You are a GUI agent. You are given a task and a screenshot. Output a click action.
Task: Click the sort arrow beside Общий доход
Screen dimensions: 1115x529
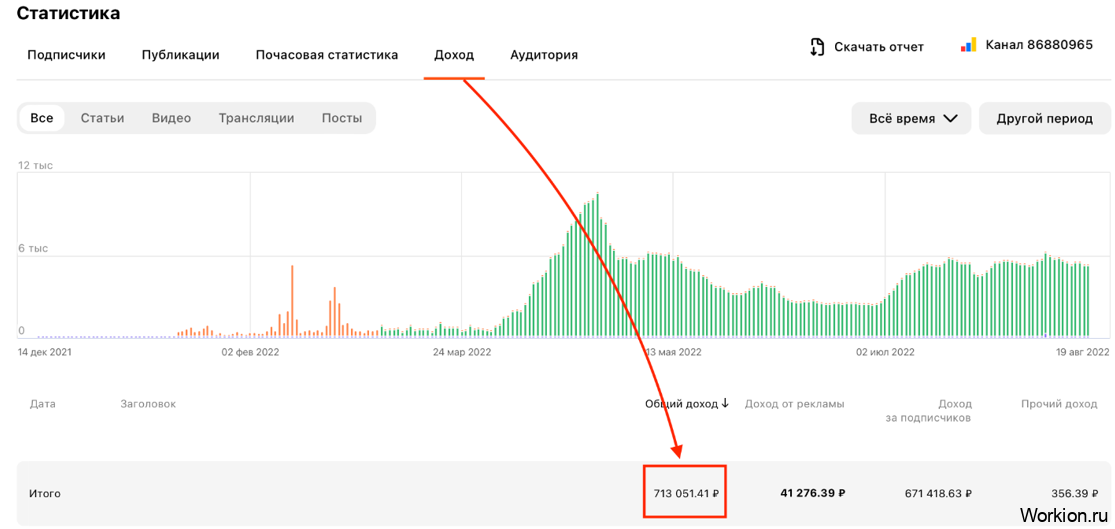[725, 403]
